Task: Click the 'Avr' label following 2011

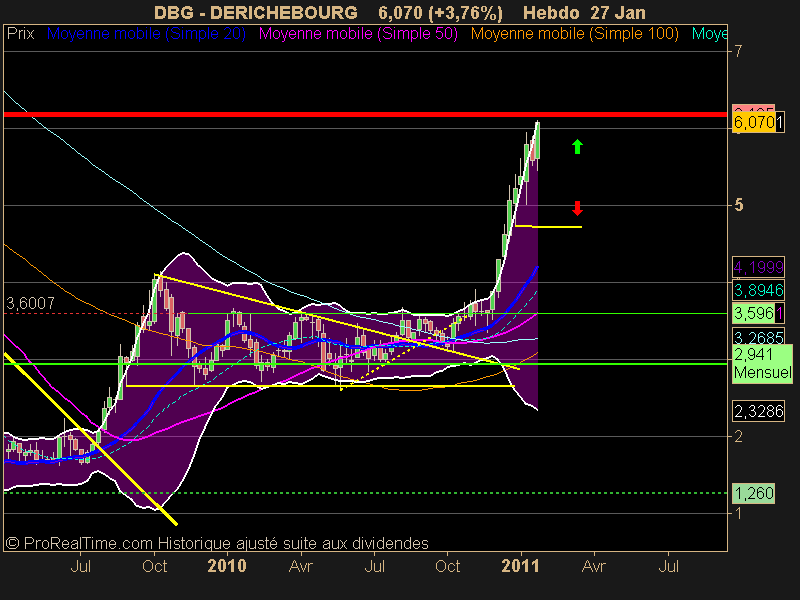Action: click(x=594, y=566)
